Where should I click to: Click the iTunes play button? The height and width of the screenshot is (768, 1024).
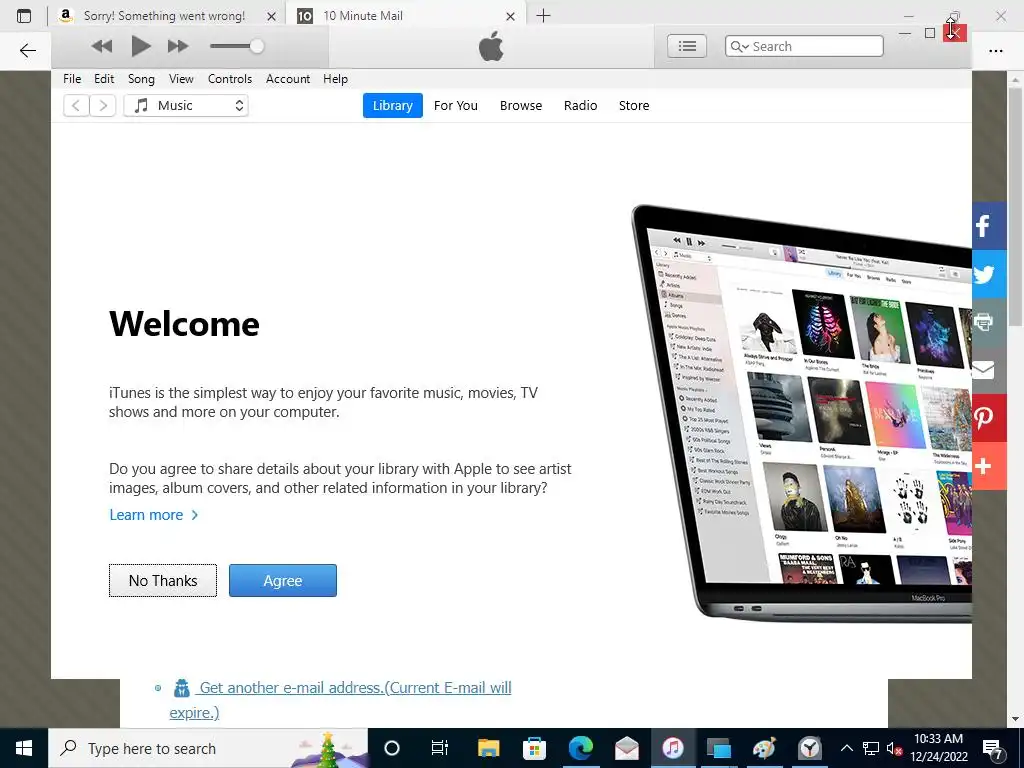(140, 46)
